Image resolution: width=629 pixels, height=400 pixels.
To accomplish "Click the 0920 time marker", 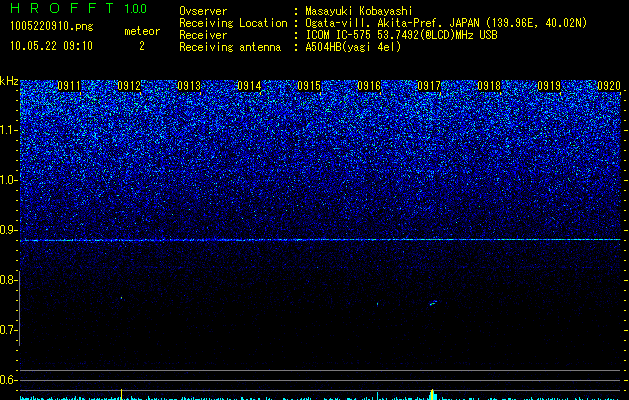I will point(609,86).
